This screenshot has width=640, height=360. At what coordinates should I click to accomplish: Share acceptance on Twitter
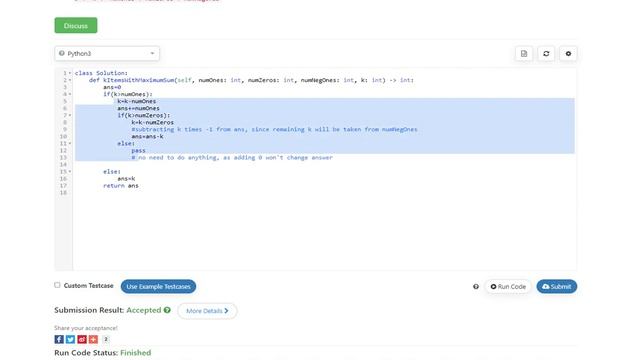coord(70,339)
